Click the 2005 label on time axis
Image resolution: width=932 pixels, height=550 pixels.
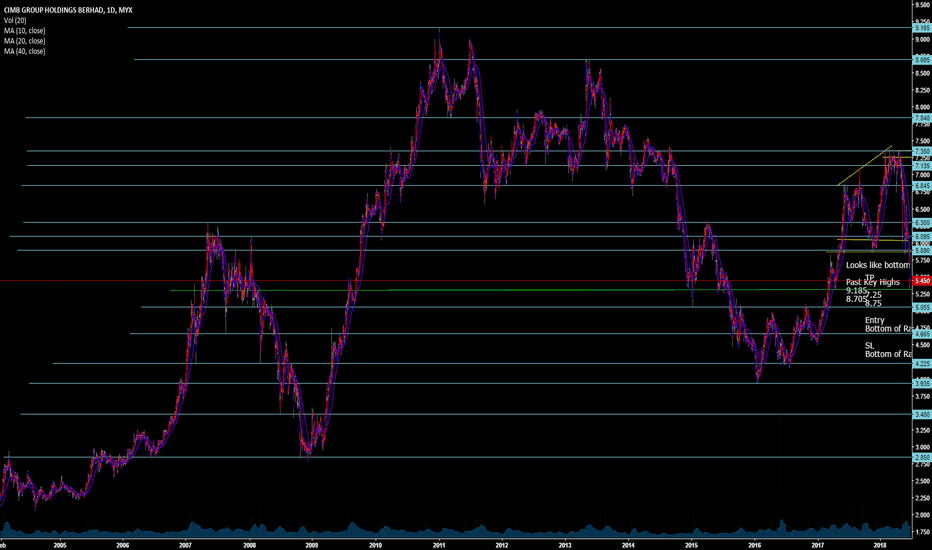[59, 545]
